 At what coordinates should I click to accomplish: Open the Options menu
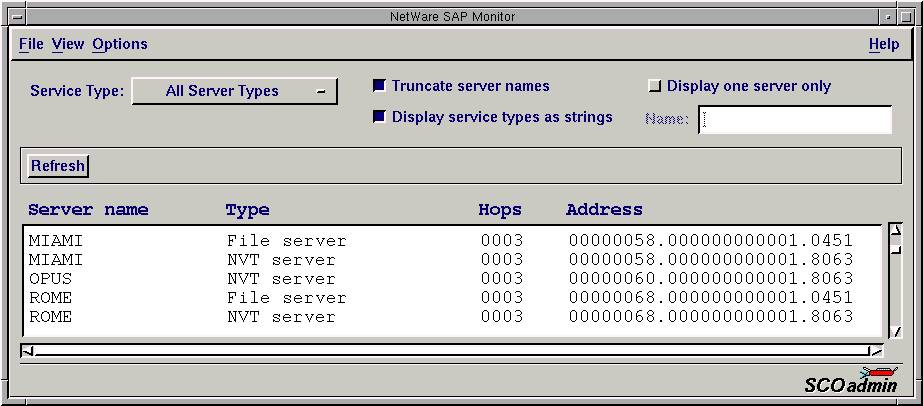120,44
